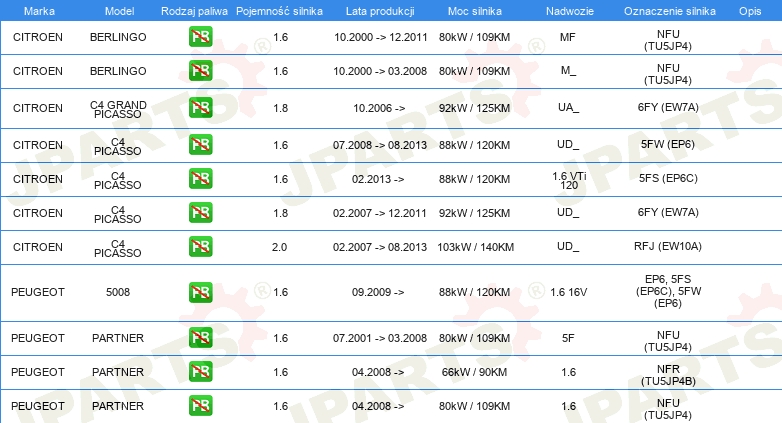Click the NFR (TU5JP4B) engine code
Viewport: 782px width, 423px height.
coord(668,375)
